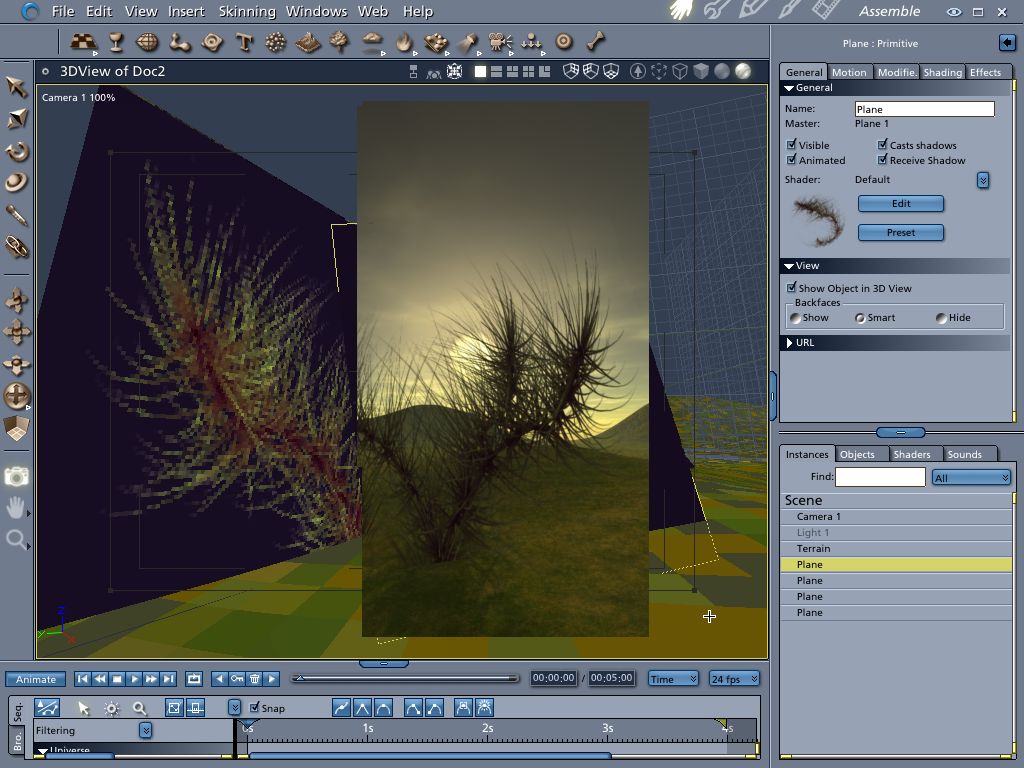Open the All filter dropdown
1024x768 pixels.
pyautogui.click(x=971, y=478)
